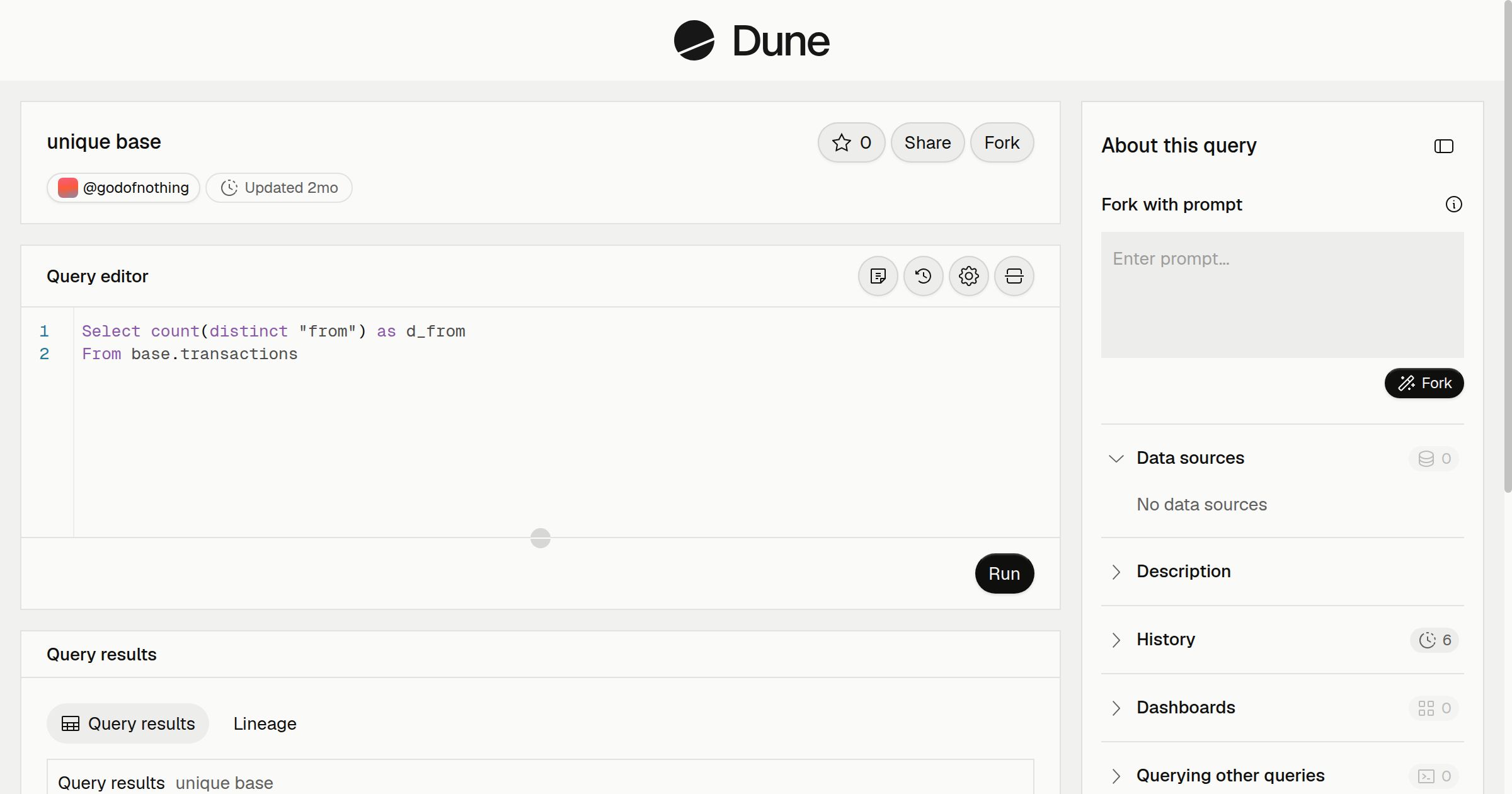Click the Data sources count badge
Image resolution: width=1512 pixels, height=794 pixels.
pos(1434,458)
